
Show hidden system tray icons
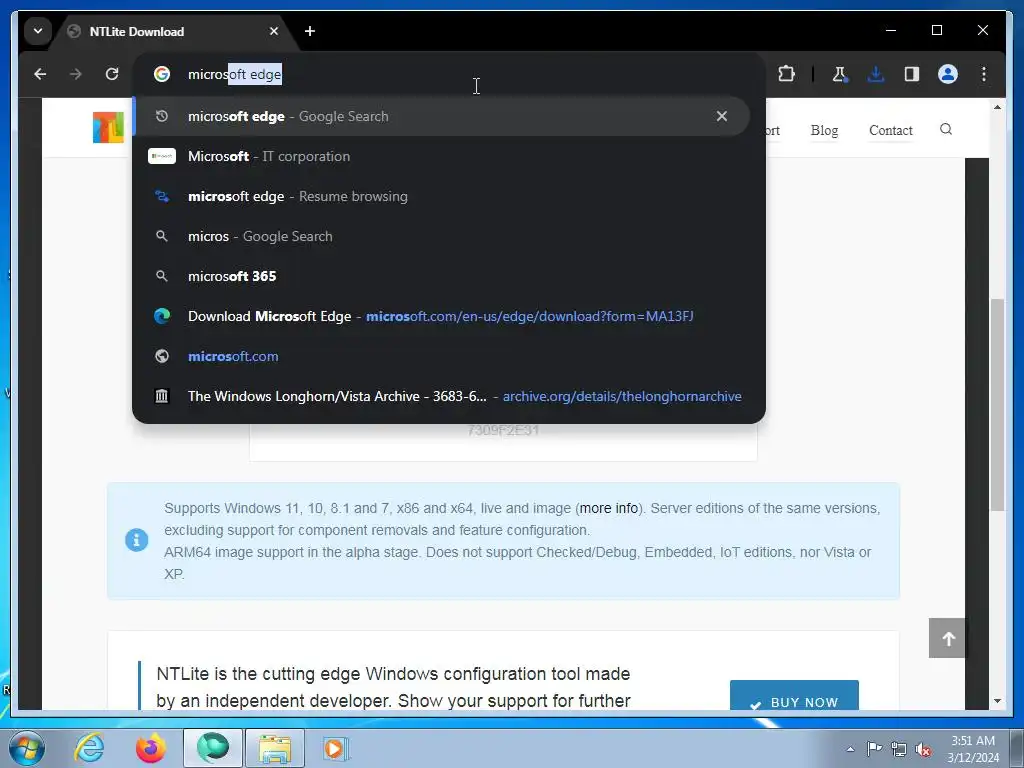(850, 749)
